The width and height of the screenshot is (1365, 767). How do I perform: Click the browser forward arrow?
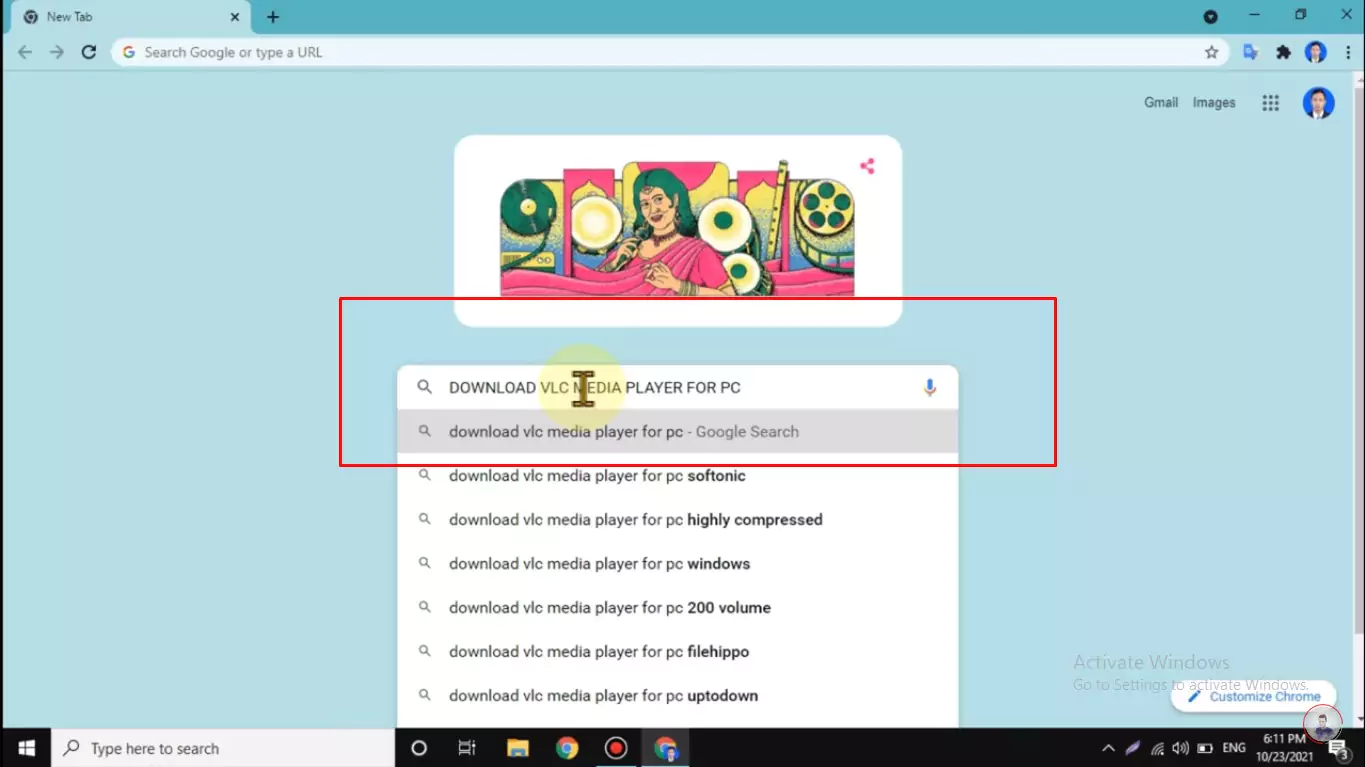(57, 52)
